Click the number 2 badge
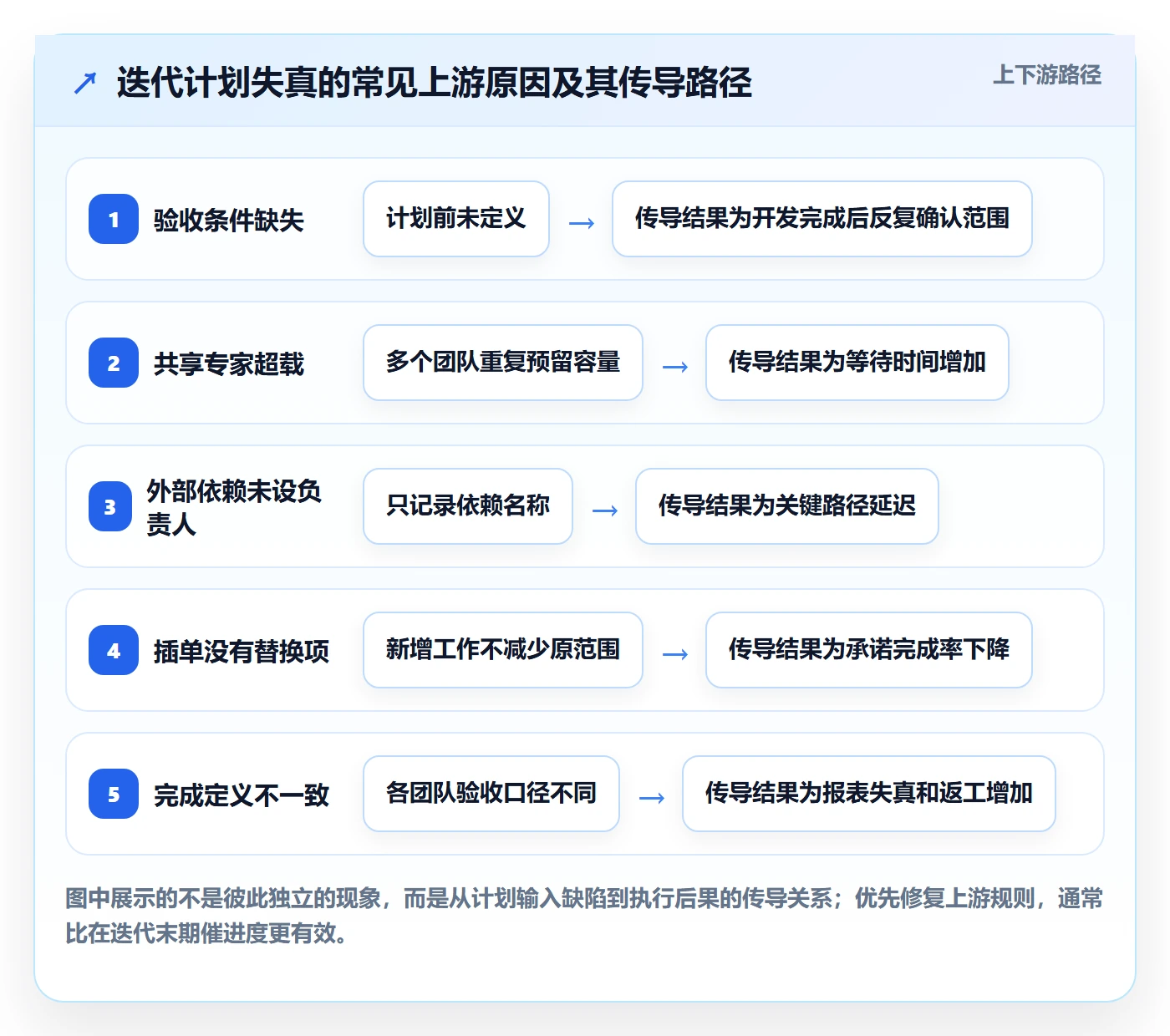The width and height of the screenshot is (1170, 1036). pos(114,363)
